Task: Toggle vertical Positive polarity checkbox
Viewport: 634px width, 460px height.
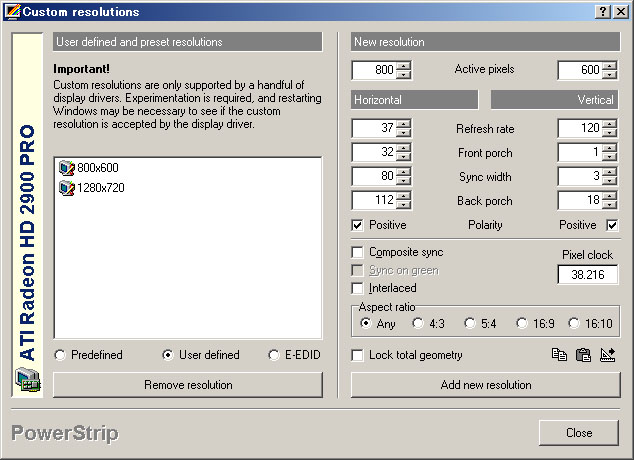Action: (x=612, y=225)
